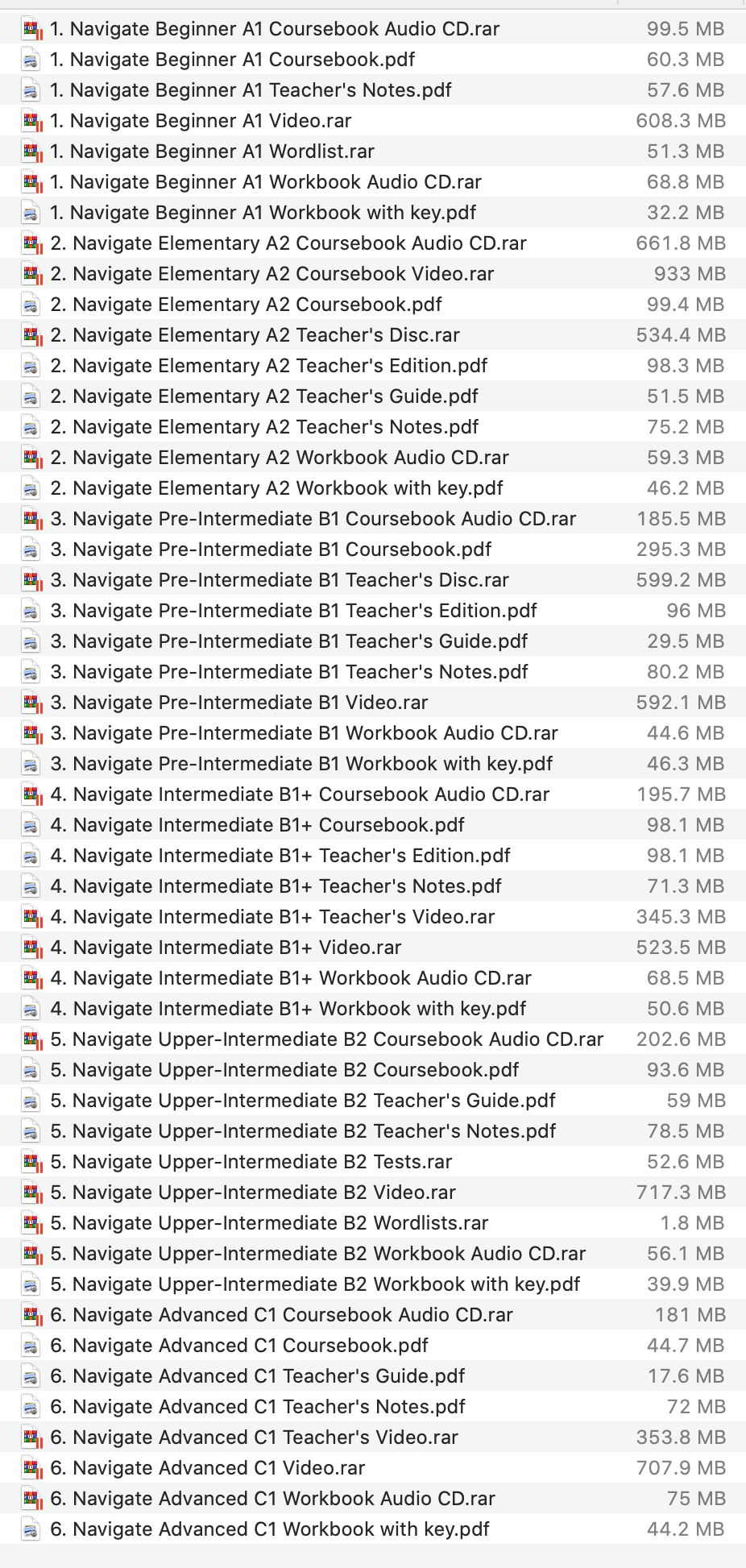
Task: Click the 707.9 MB size value
Action: (x=681, y=1468)
